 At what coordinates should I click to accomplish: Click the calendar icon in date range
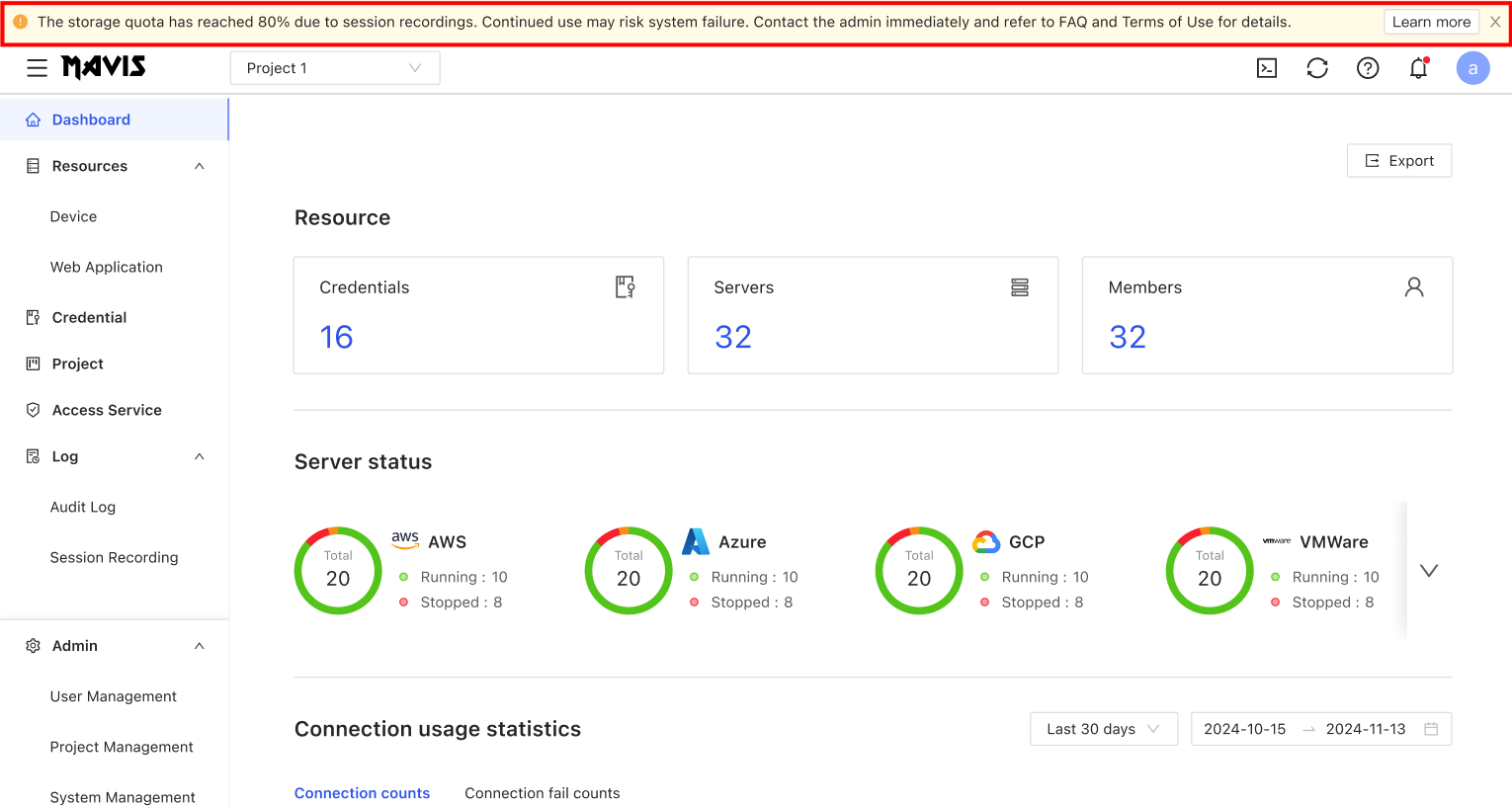point(1430,729)
